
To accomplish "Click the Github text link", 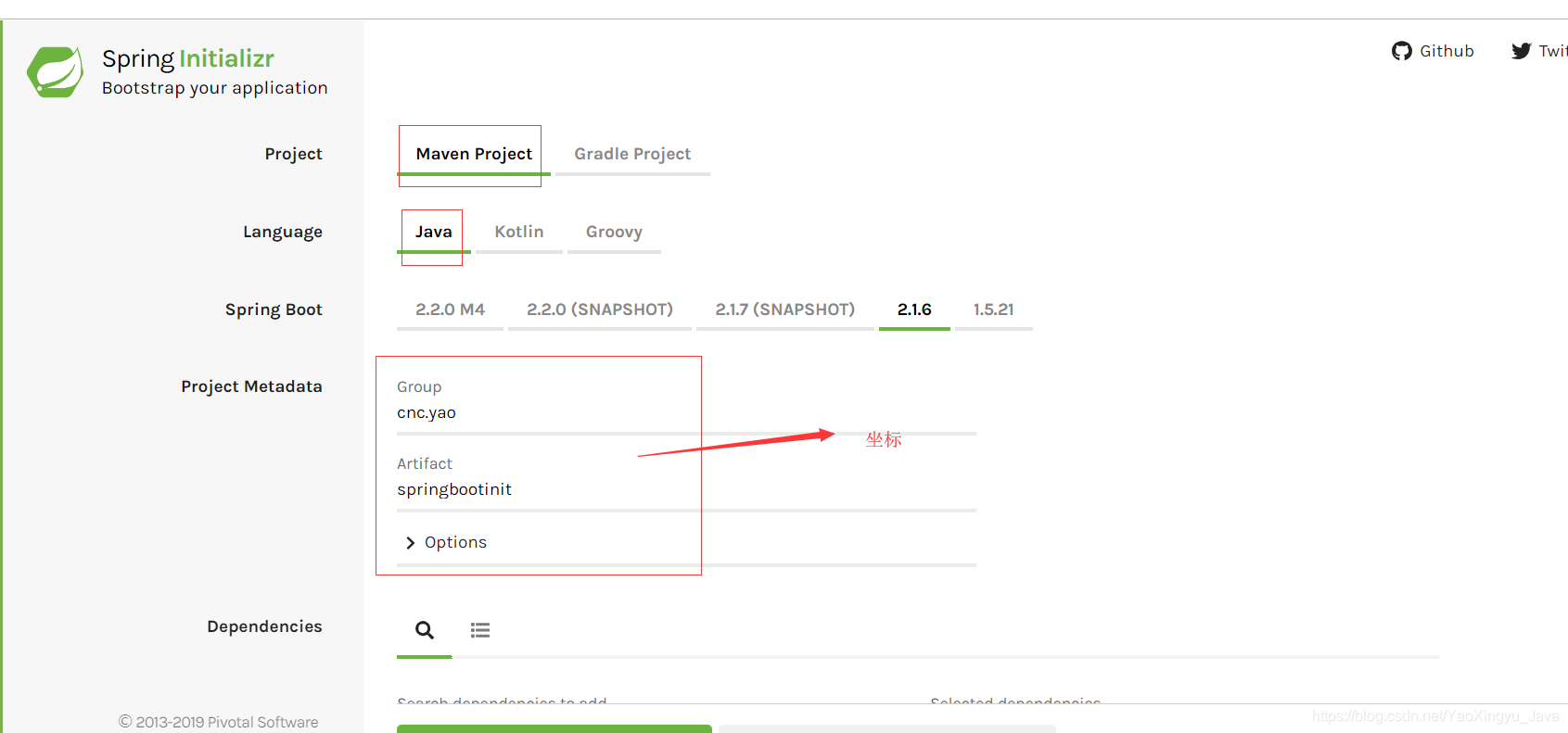I will pyautogui.click(x=1447, y=51).
